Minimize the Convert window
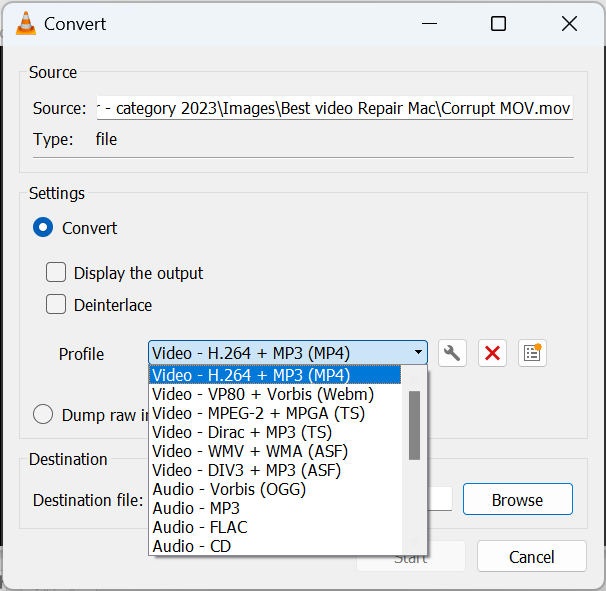 point(429,24)
